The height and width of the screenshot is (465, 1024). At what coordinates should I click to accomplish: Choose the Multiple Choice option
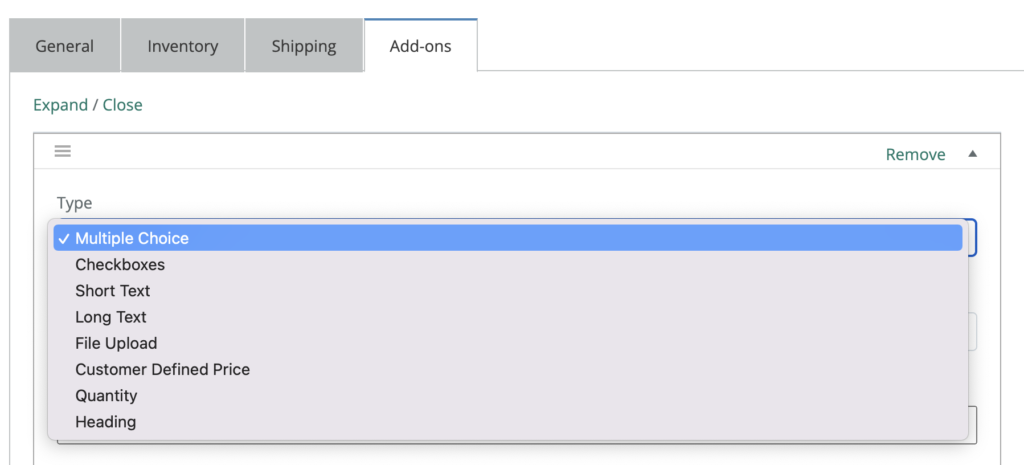(x=132, y=238)
